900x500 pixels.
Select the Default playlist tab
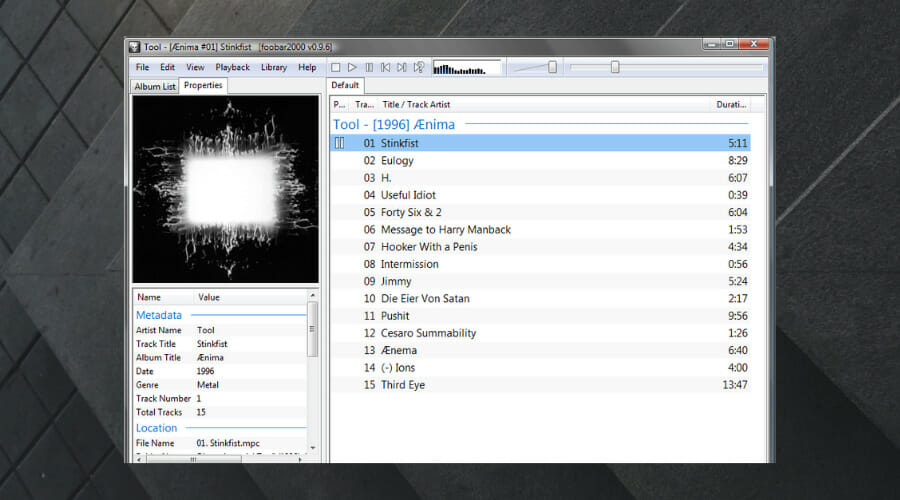(345, 85)
